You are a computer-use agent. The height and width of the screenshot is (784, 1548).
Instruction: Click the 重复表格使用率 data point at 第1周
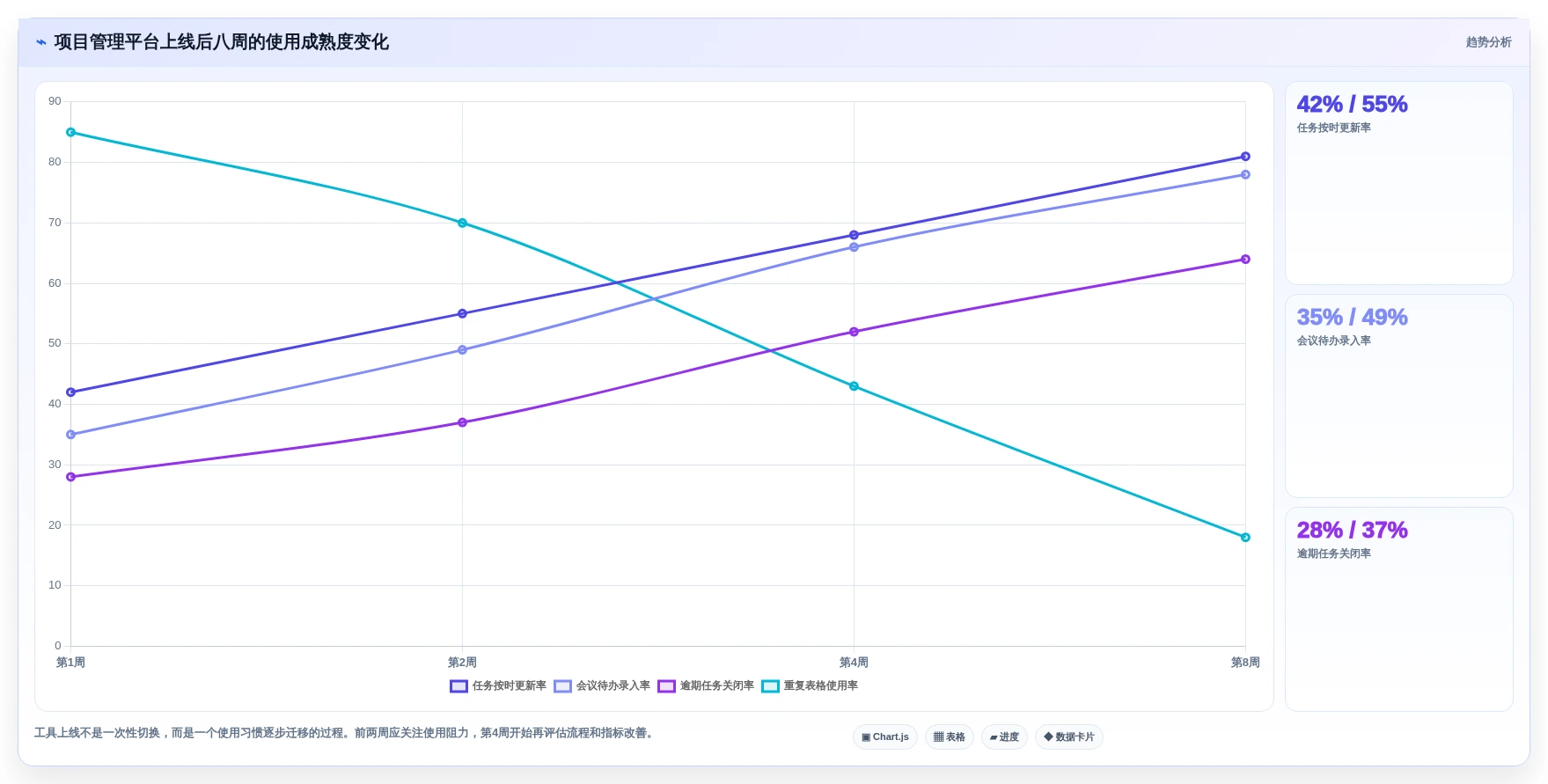(71, 133)
